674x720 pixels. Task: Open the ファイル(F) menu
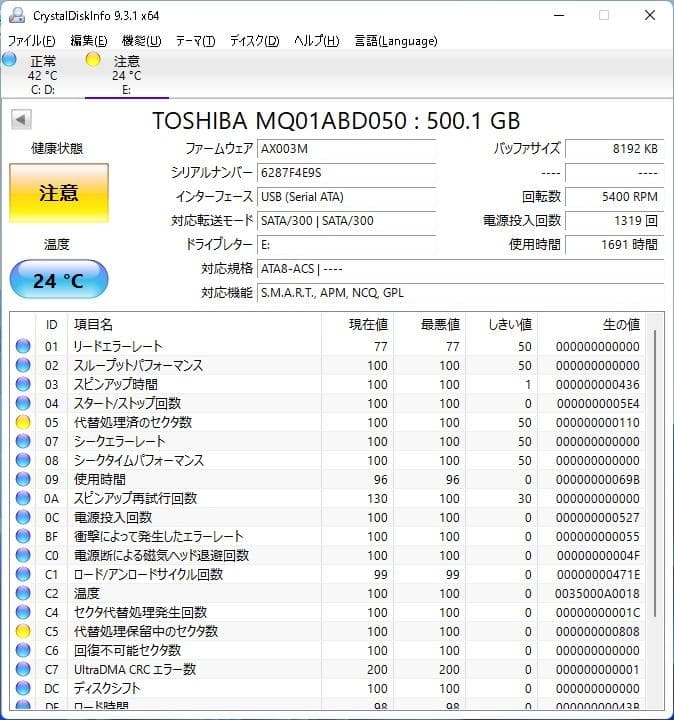32,41
